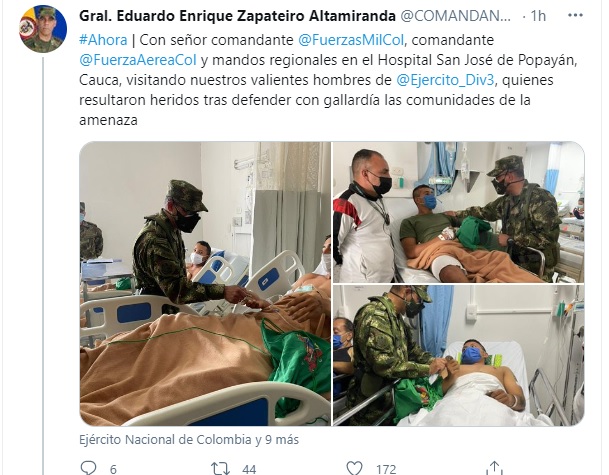Click the 172 likes count
The height and width of the screenshot is (475, 609).
click(386, 469)
